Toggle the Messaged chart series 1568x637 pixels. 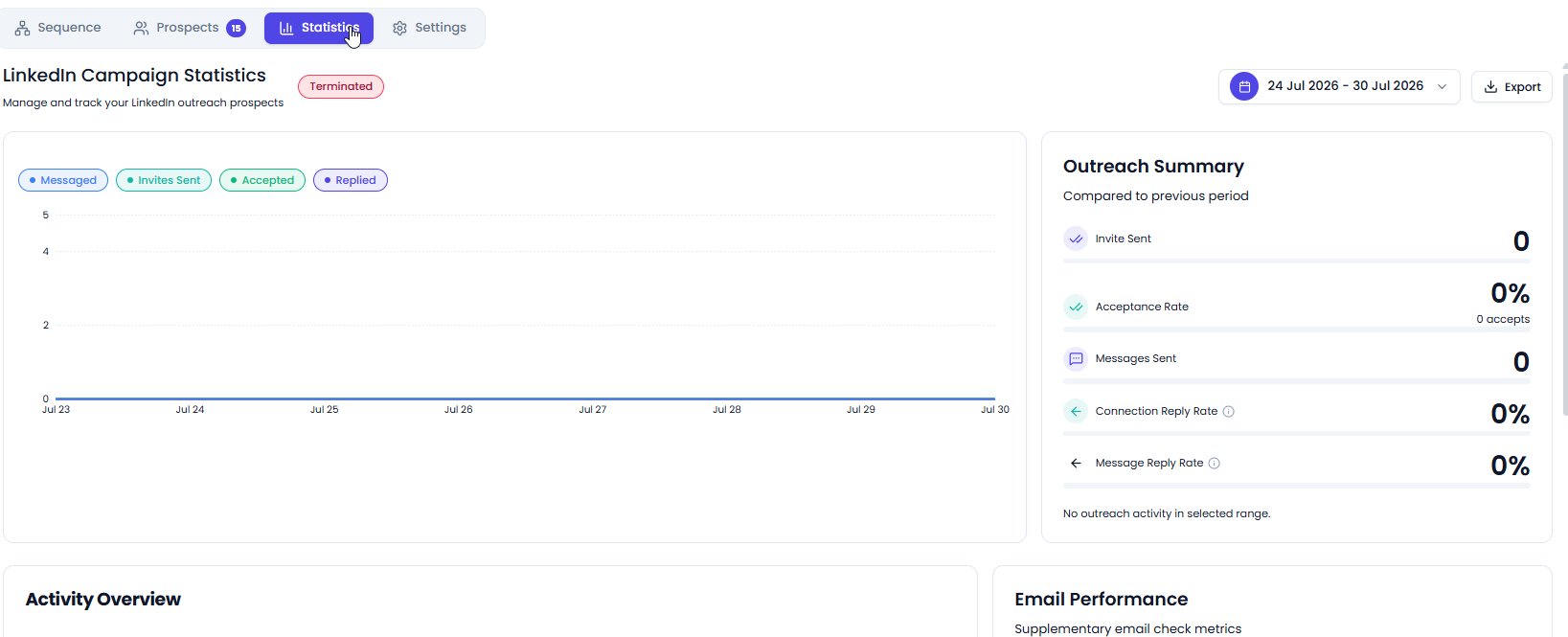click(x=63, y=180)
